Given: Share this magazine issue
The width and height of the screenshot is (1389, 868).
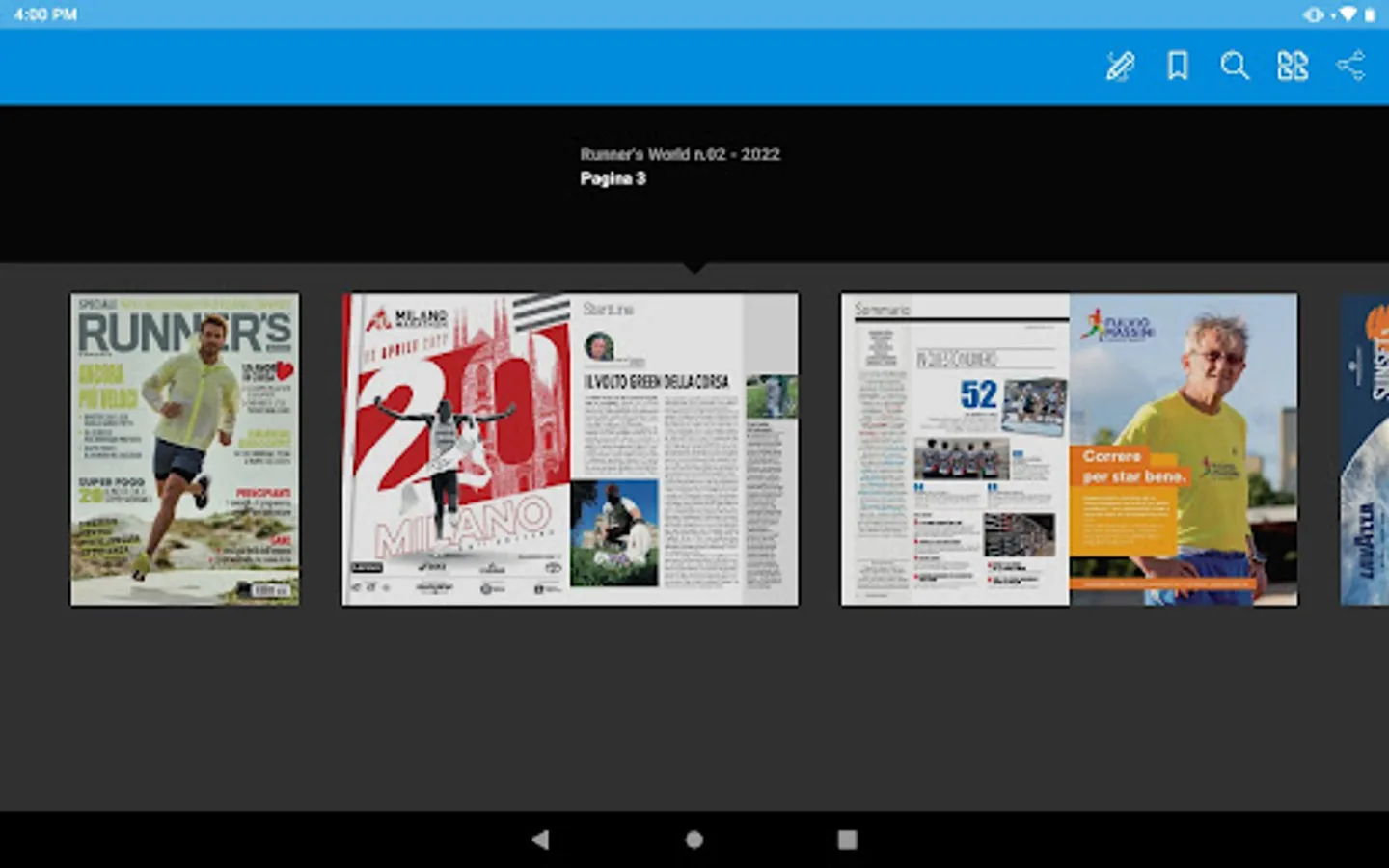Looking at the screenshot, I should (x=1350, y=66).
